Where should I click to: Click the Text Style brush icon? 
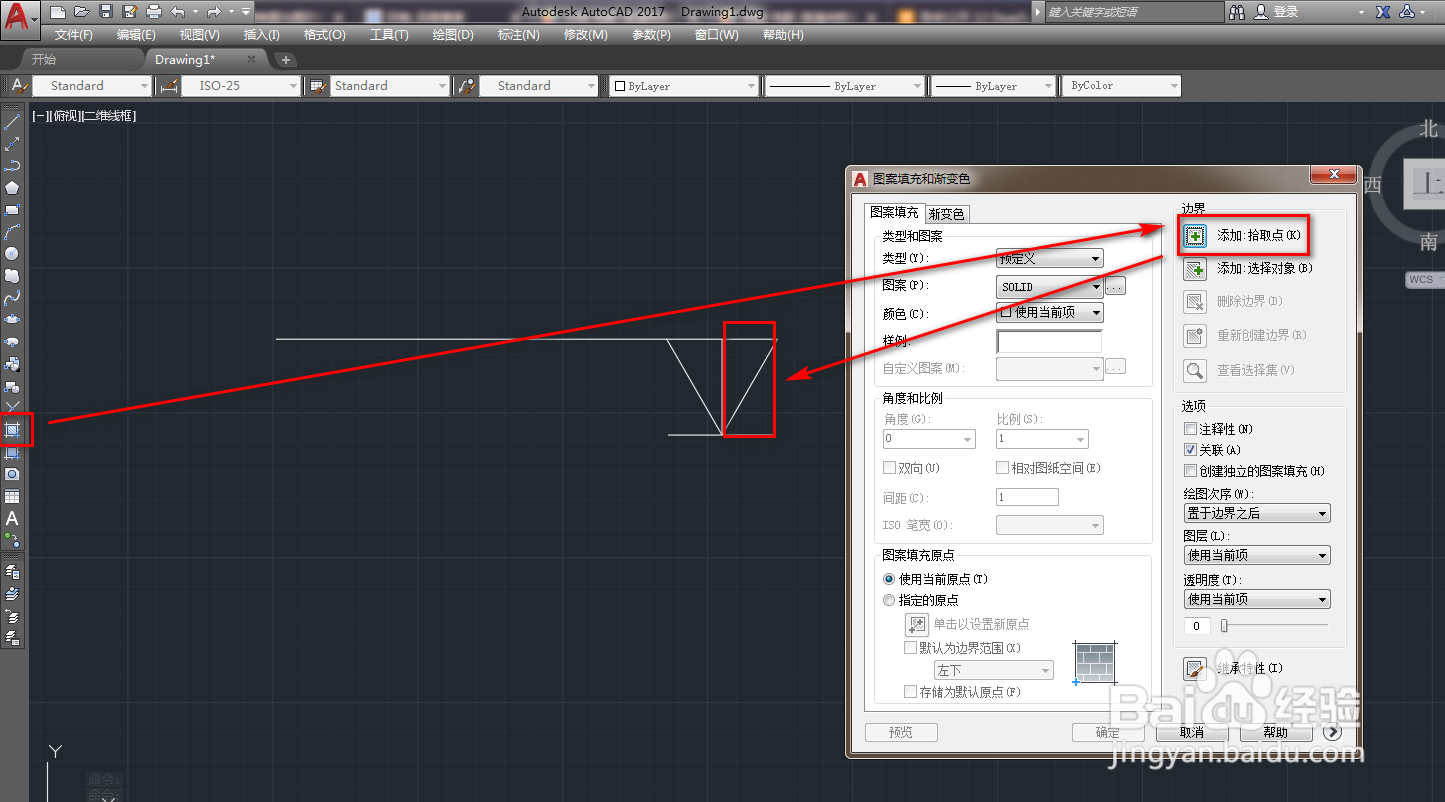pos(19,86)
